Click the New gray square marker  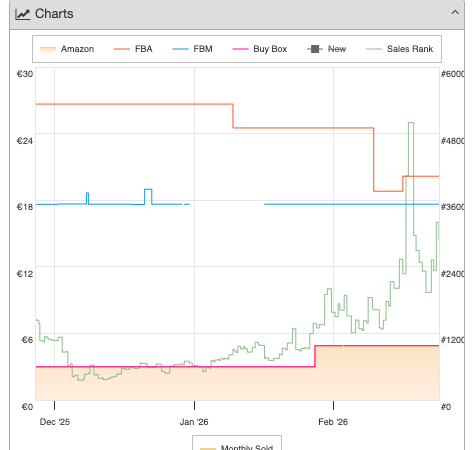315,49
